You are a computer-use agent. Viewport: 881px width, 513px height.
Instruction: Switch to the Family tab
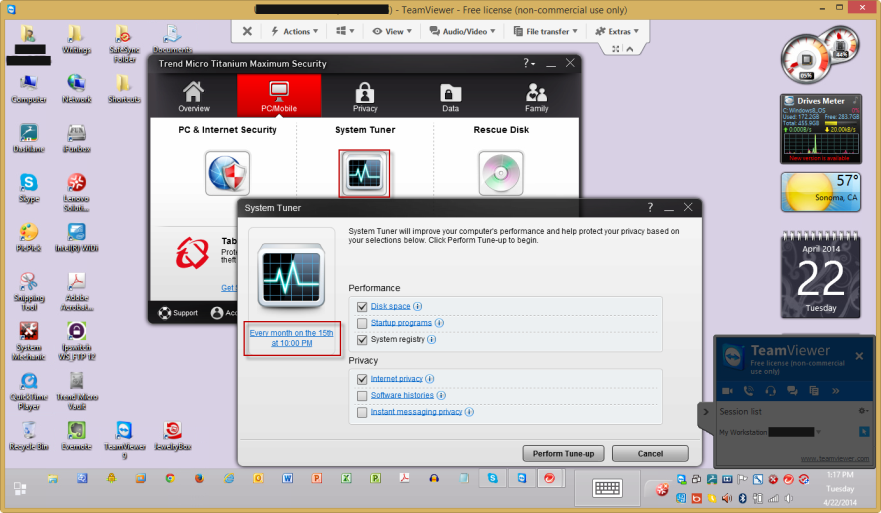click(536, 97)
